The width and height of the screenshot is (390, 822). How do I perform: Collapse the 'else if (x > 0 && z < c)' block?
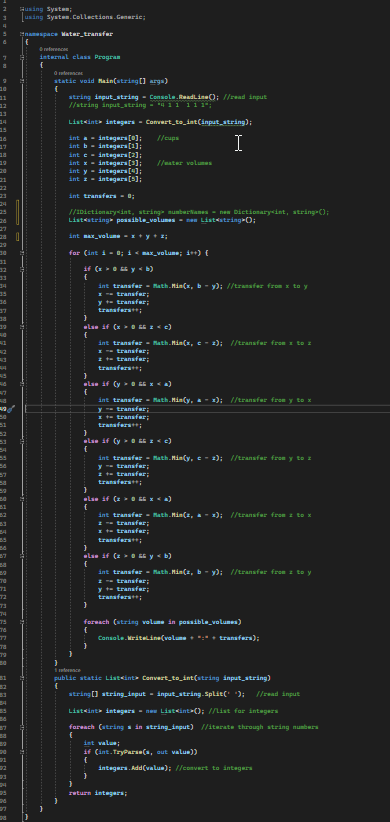click(x=22, y=327)
